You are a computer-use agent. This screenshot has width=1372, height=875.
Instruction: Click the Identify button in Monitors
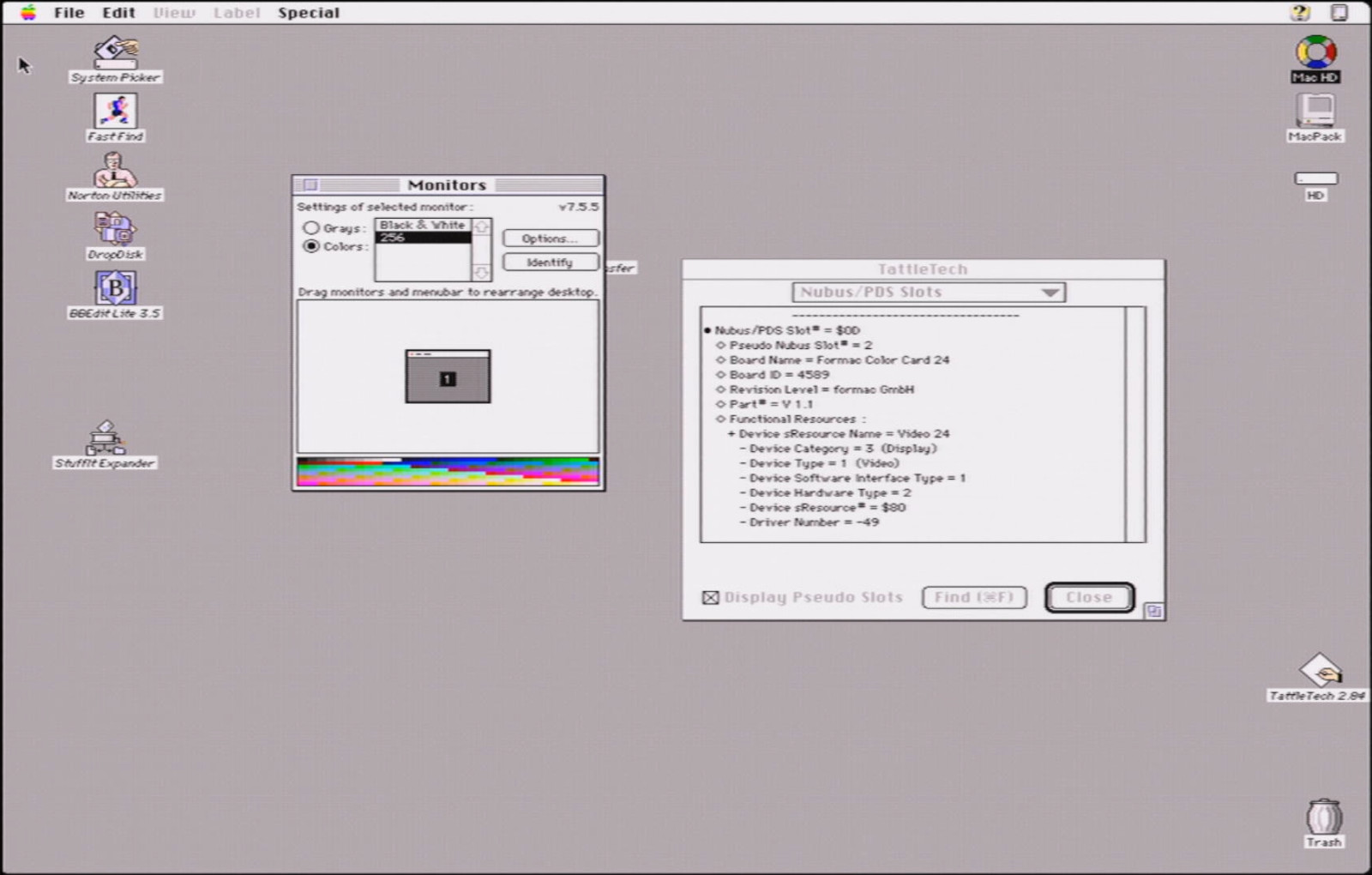click(x=551, y=262)
